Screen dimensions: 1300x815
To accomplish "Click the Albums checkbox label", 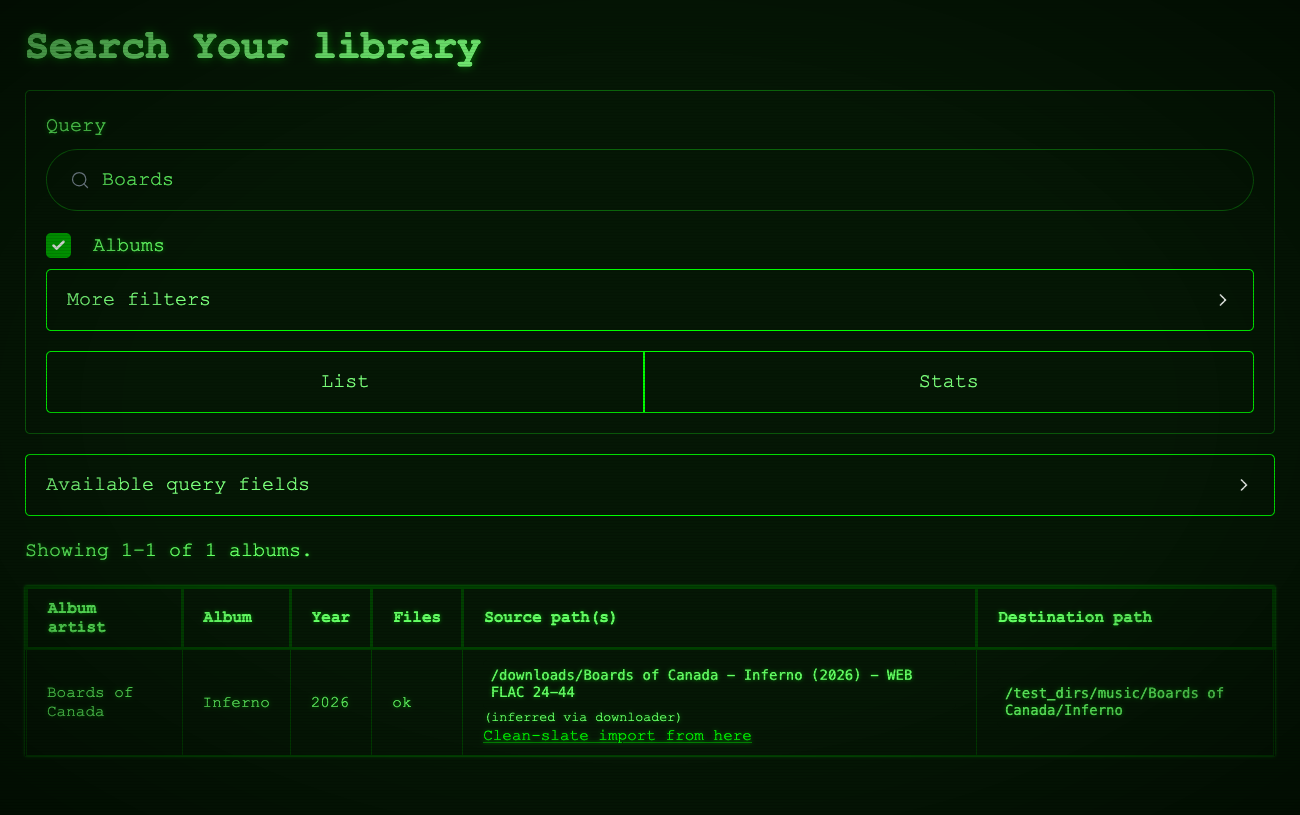I will point(128,245).
